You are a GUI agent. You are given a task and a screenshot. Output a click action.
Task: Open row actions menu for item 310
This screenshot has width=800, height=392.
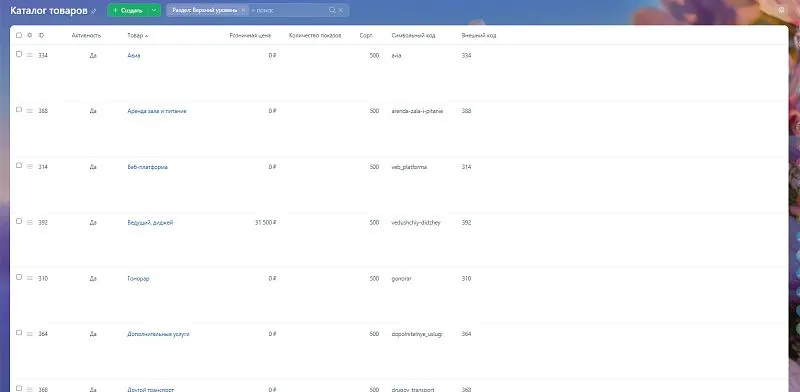coord(30,279)
